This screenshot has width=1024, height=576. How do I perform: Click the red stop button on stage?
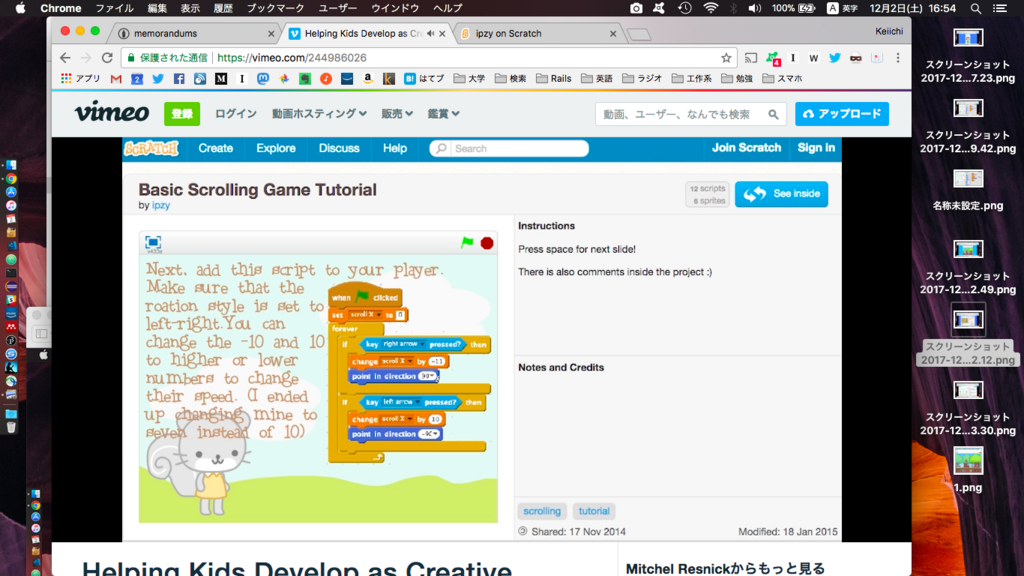click(x=487, y=243)
